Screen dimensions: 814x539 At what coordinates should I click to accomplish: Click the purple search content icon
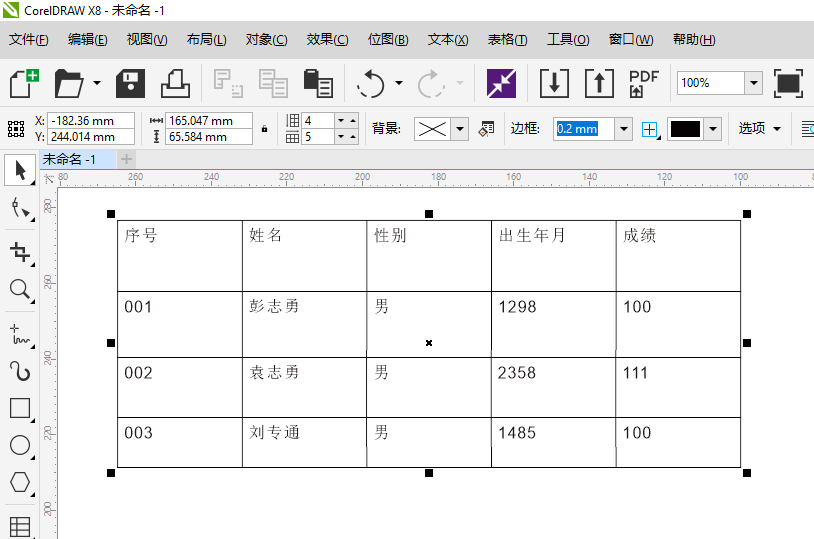pyautogui.click(x=501, y=83)
